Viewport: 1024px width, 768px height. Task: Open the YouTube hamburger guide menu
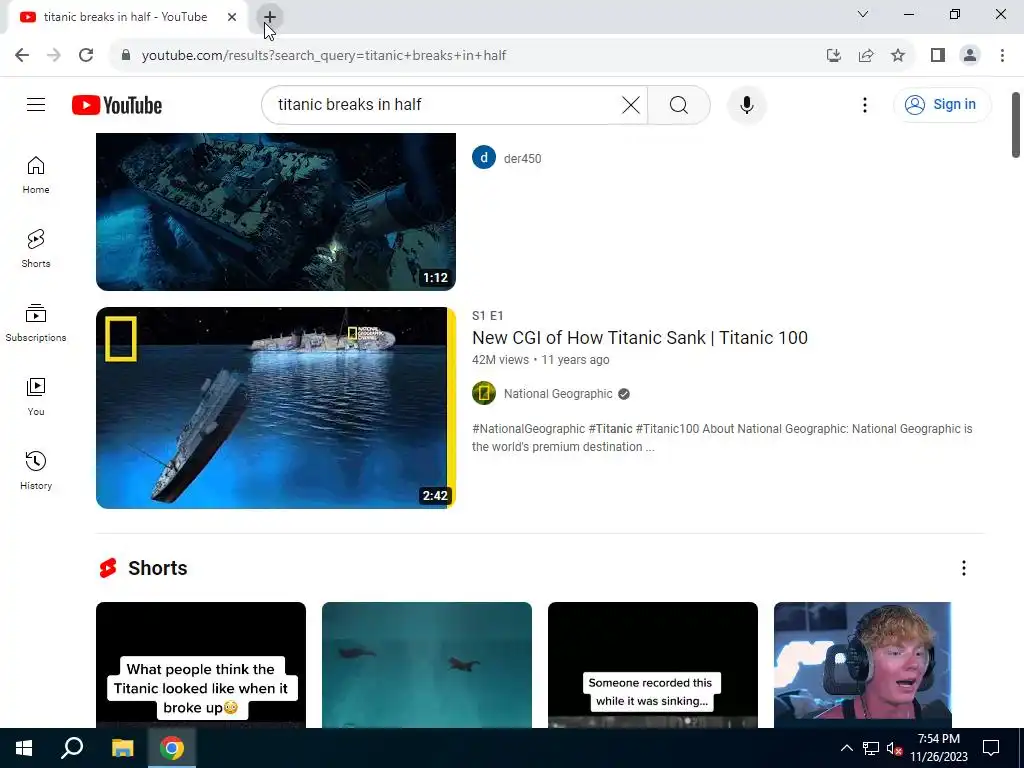coord(36,104)
